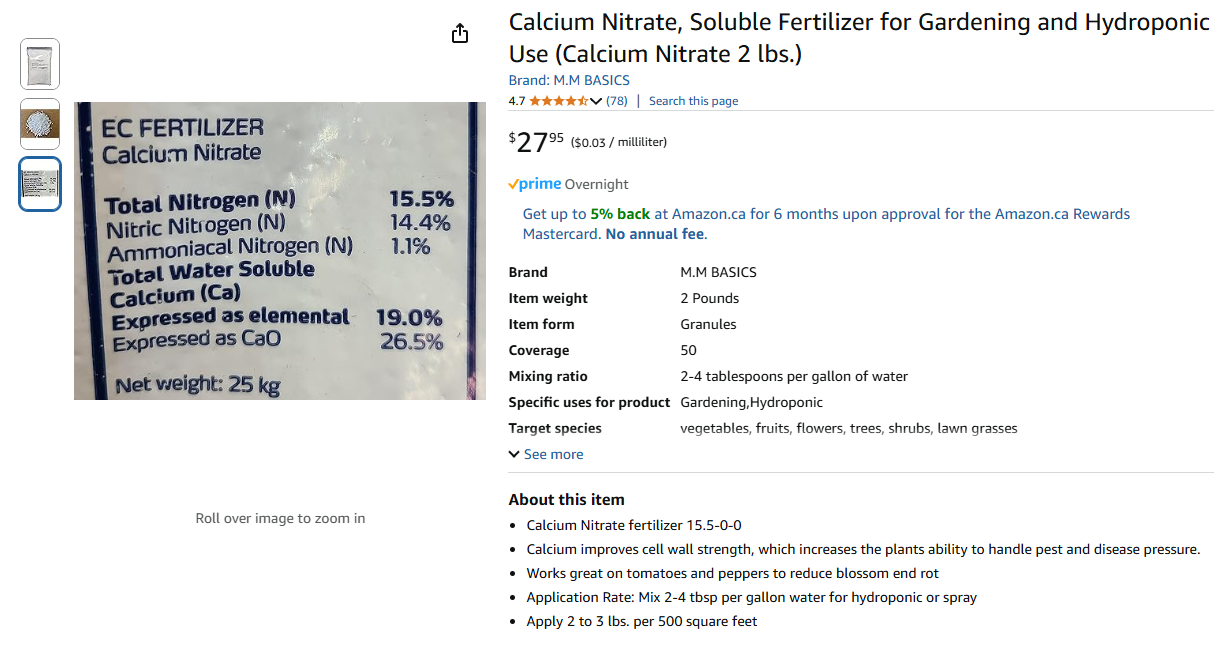This screenshot has width=1231, height=646.
Task: Click the 5% back offer text
Action: click(x=620, y=214)
